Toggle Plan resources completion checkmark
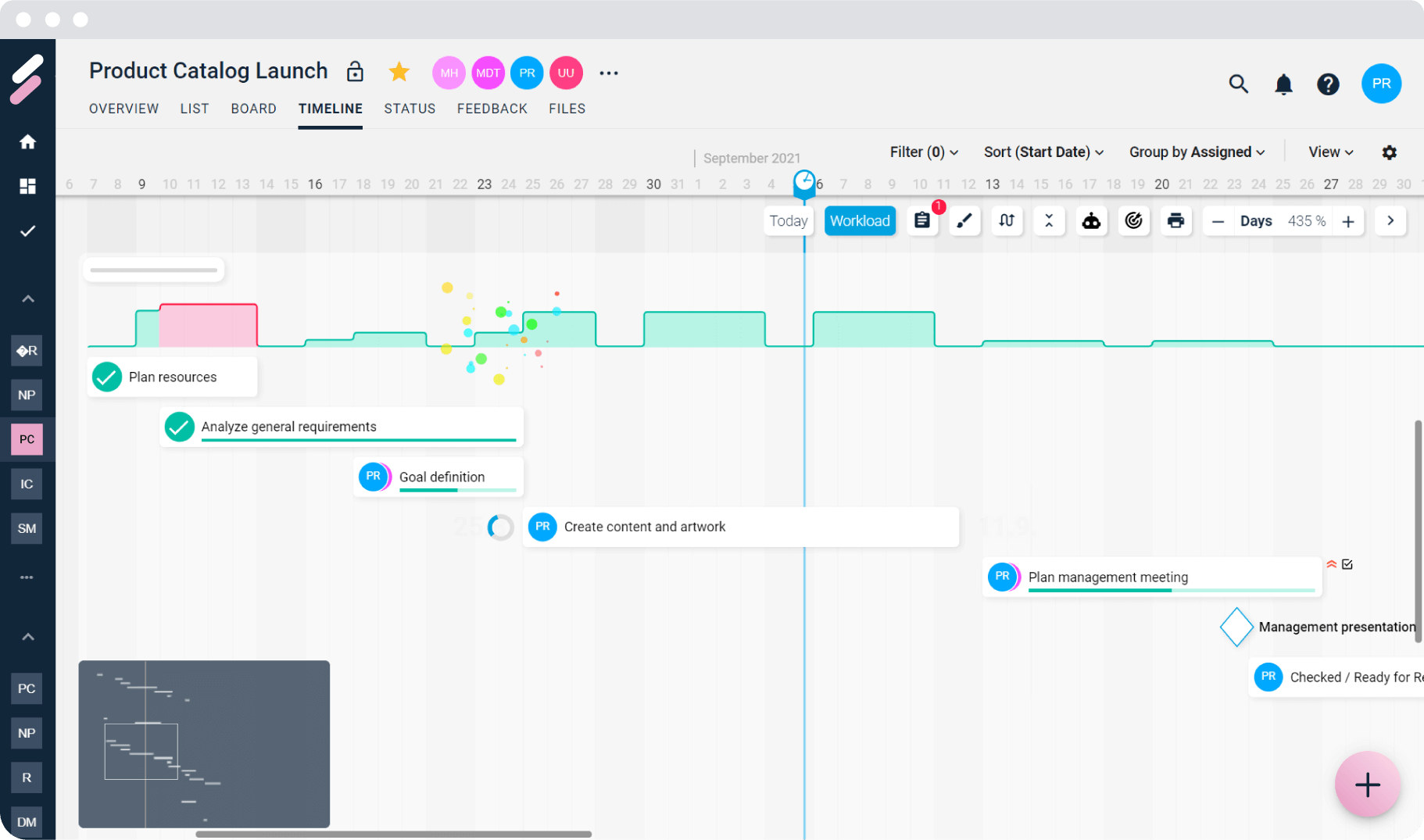The height and width of the screenshot is (840, 1424). click(x=107, y=377)
